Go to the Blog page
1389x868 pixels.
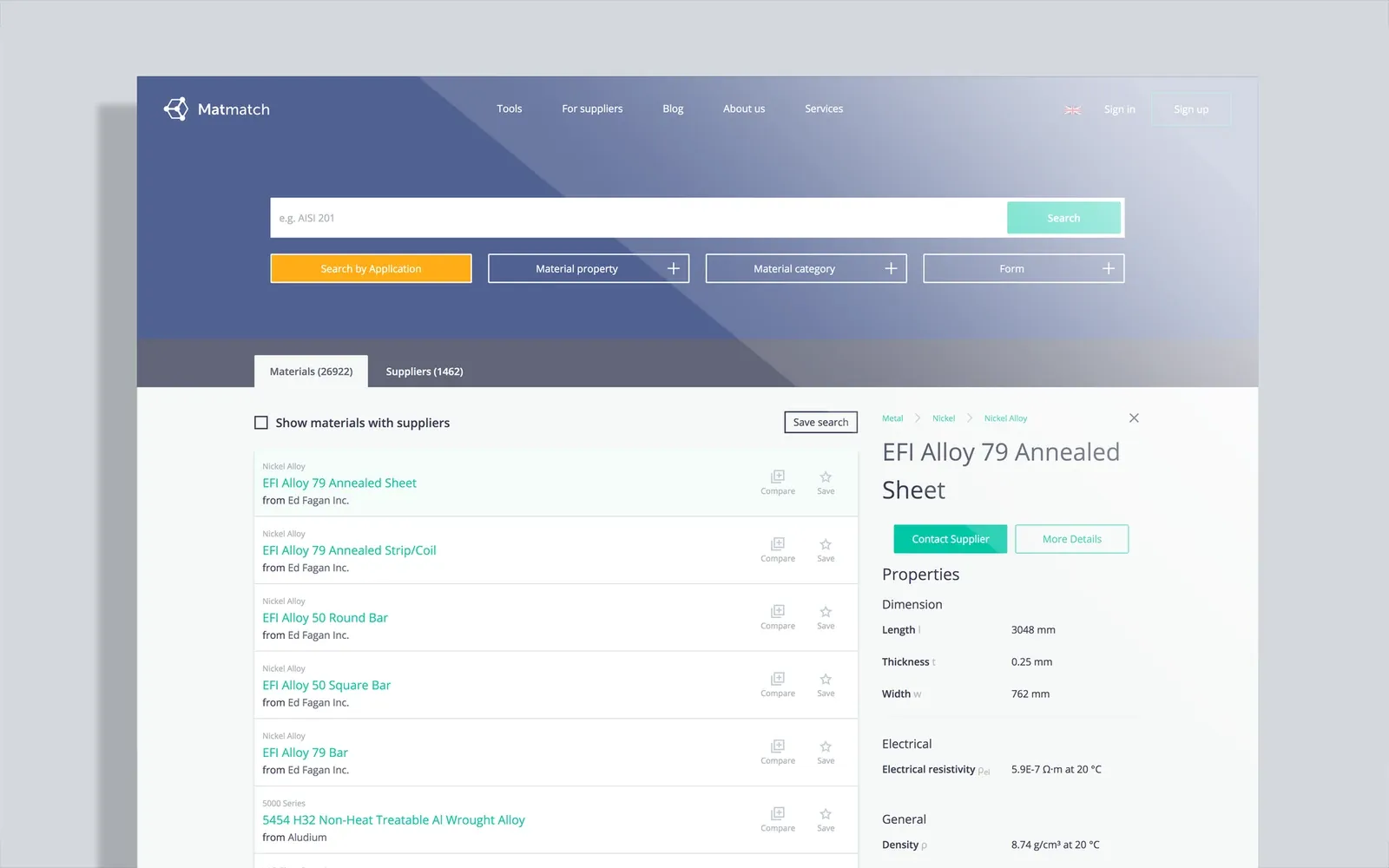[x=673, y=108]
